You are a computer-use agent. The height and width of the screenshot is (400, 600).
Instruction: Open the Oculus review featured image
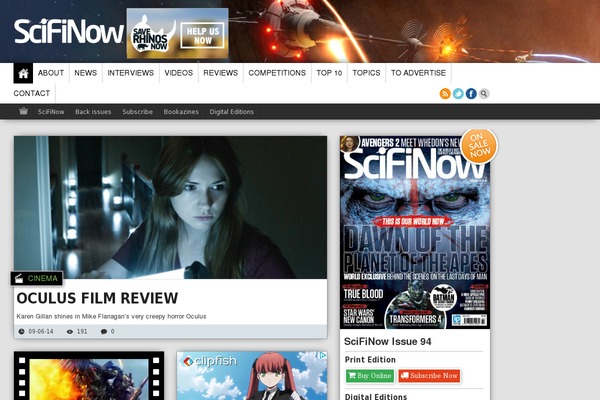pyautogui.click(x=171, y=207)
